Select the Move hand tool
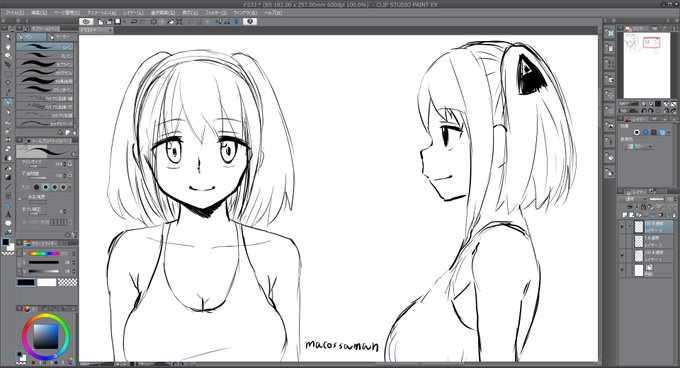680x368 pixels. 8,46
